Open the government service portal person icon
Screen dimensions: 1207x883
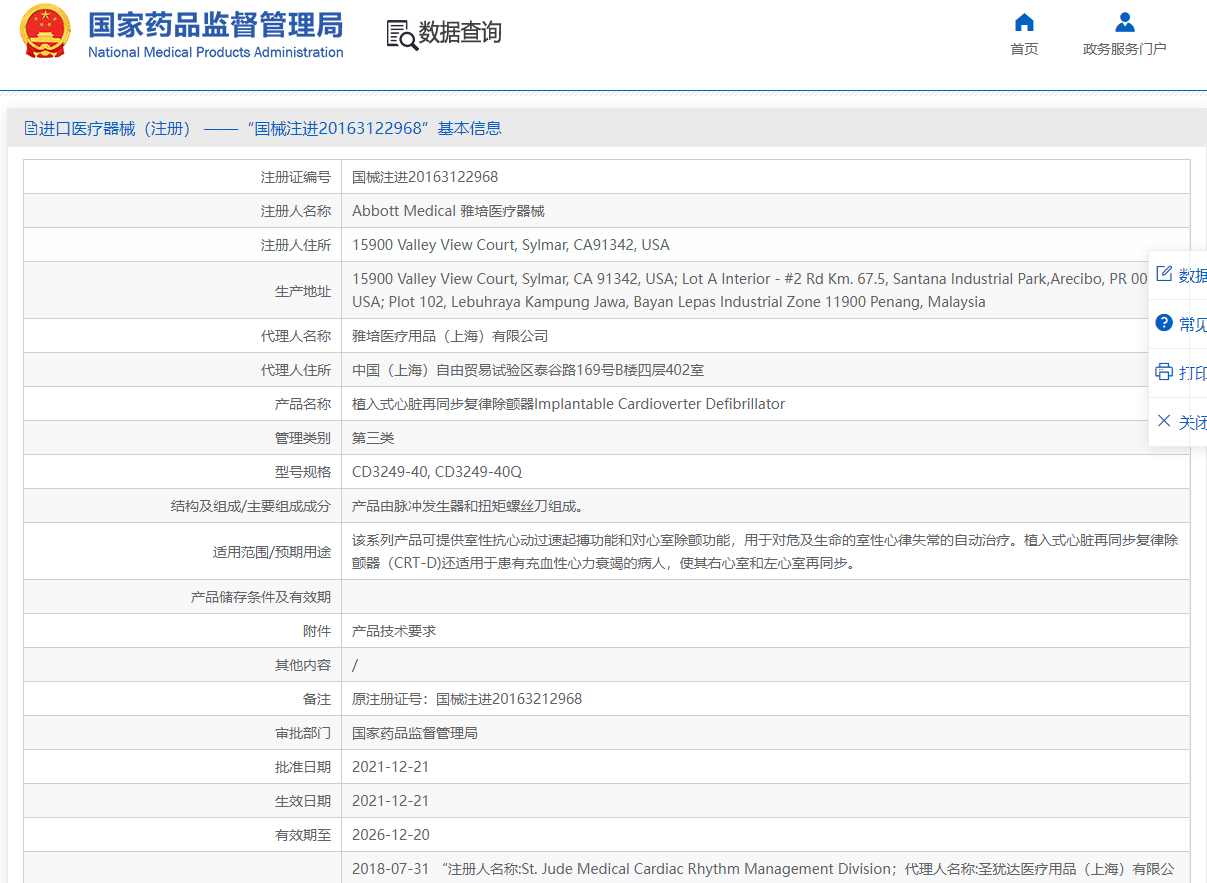coord(1125,22)
